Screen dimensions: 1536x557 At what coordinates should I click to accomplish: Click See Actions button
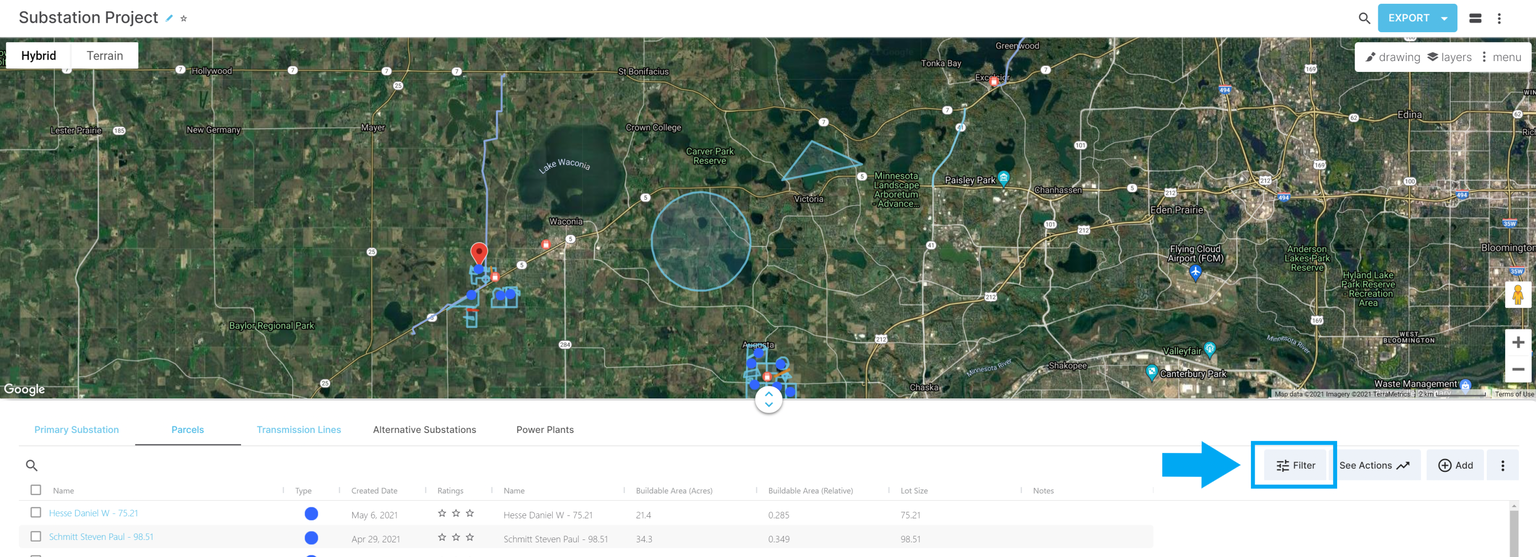pos(1375,465)
